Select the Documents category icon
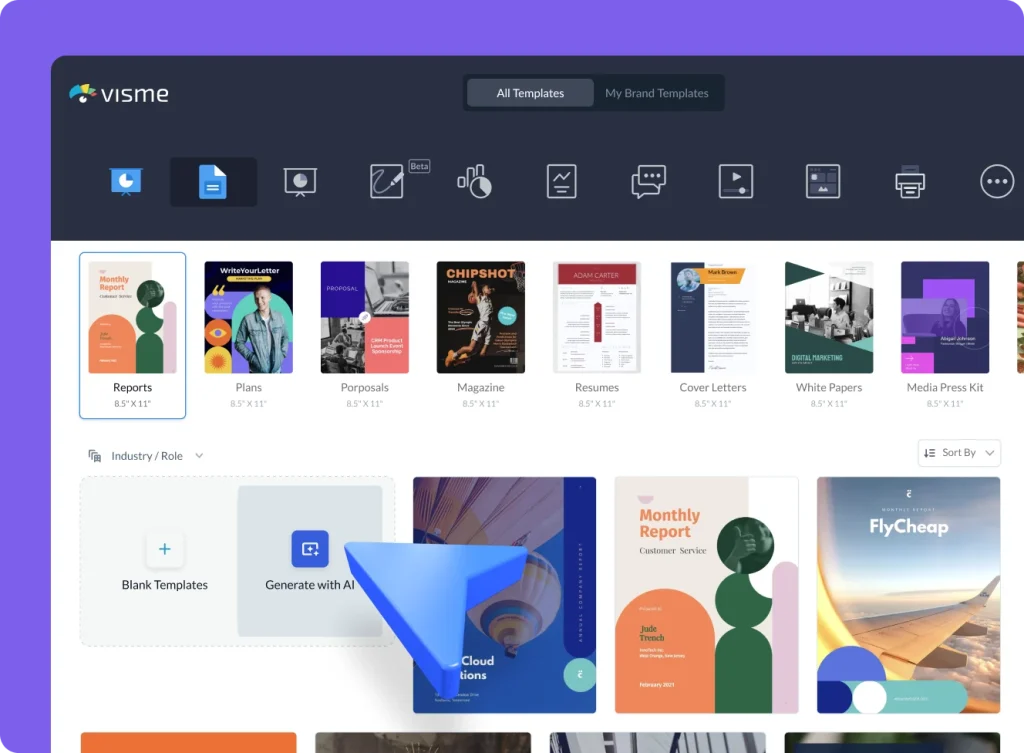The height and width of the screenshot is (753, 1024). pyautogui.click(x=212, y=181)
